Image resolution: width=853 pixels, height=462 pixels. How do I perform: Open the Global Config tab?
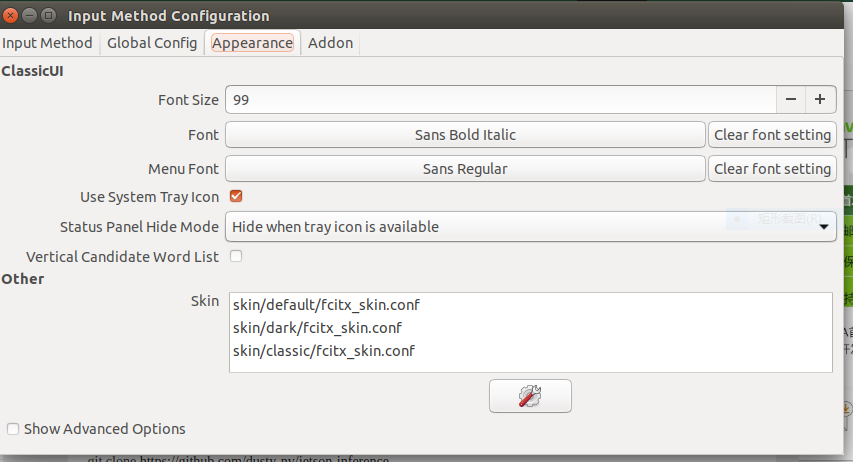pos(152,43)
